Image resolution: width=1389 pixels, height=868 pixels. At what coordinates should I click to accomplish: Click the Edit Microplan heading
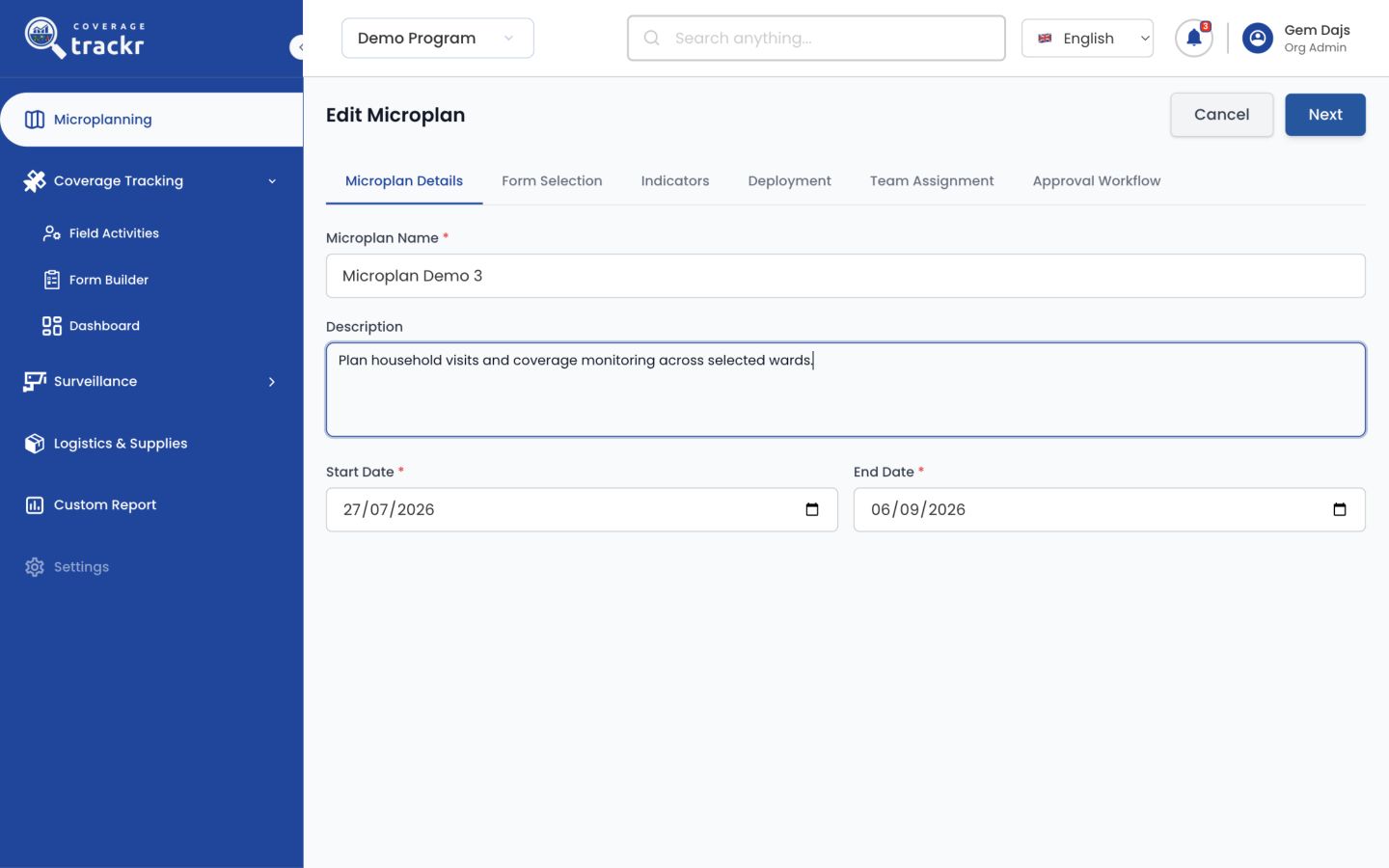click(395, 115)
